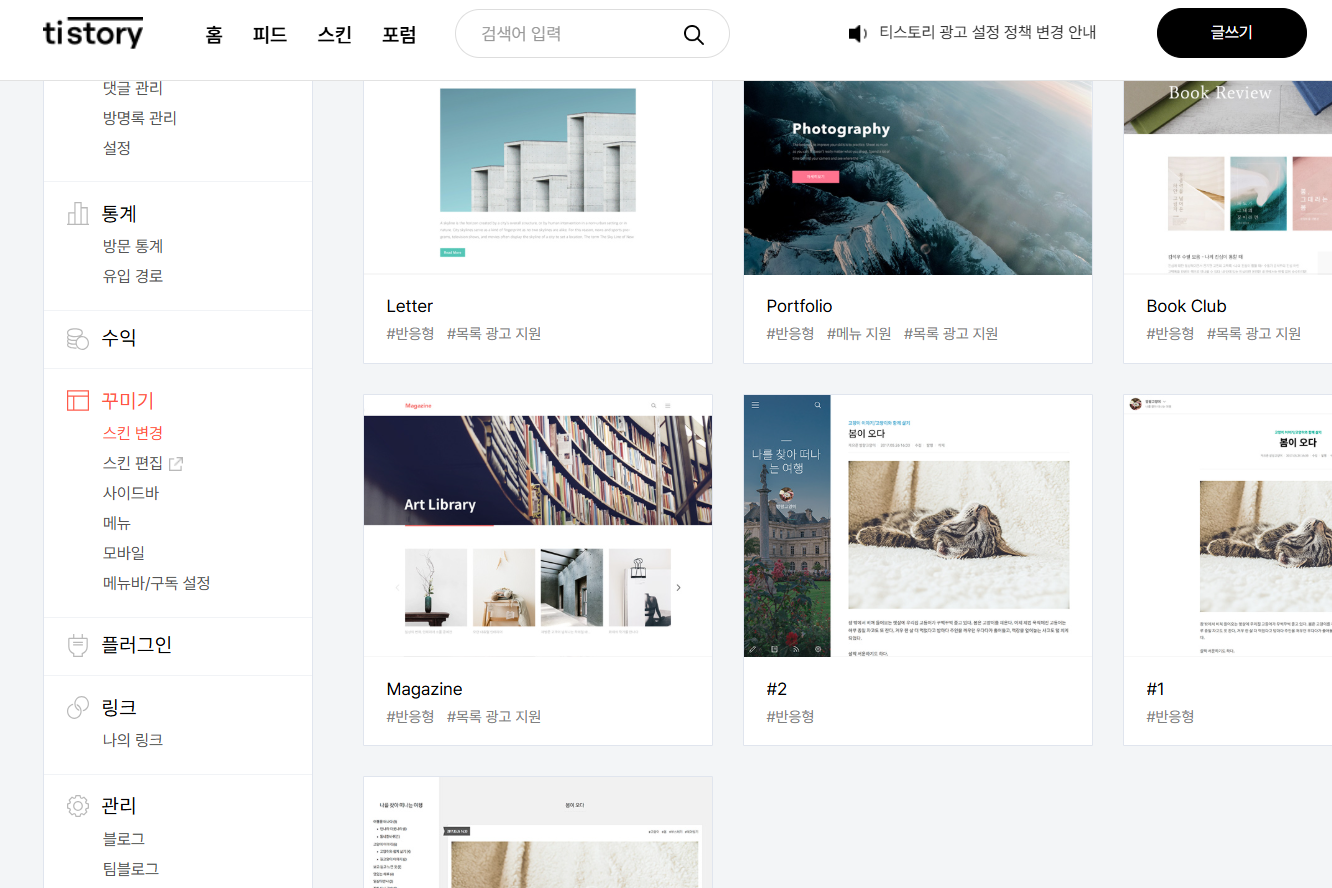Open 블로그 under 관리
The width and height of the screenshot is (1332, 888).
point(124,839)
